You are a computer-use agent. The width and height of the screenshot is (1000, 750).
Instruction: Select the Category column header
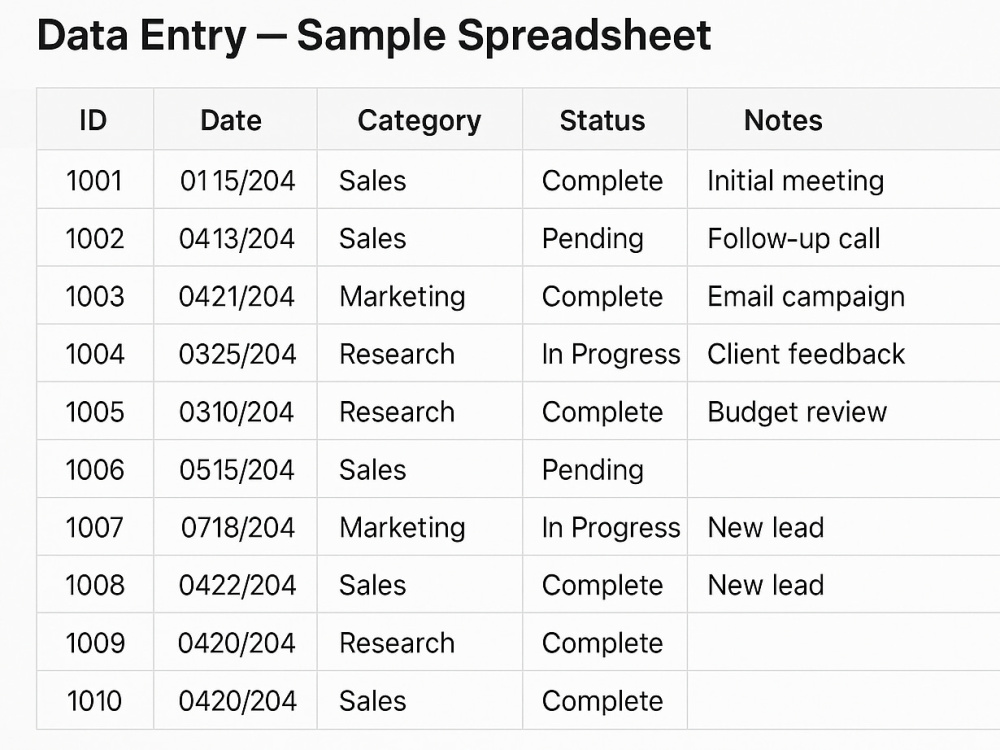tap(419, 121)
